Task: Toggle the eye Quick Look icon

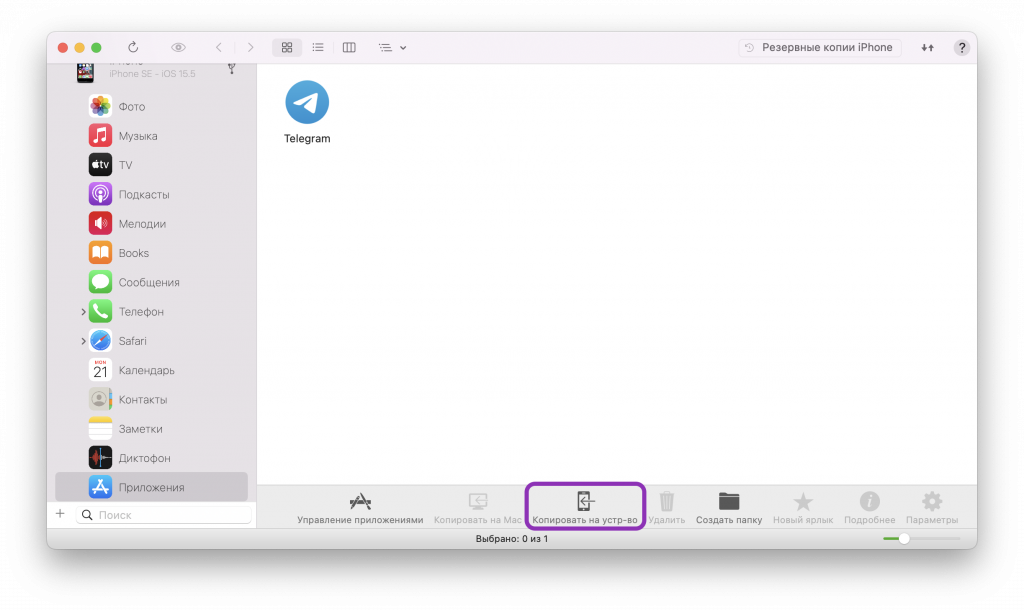Action: tap(178, 47)
